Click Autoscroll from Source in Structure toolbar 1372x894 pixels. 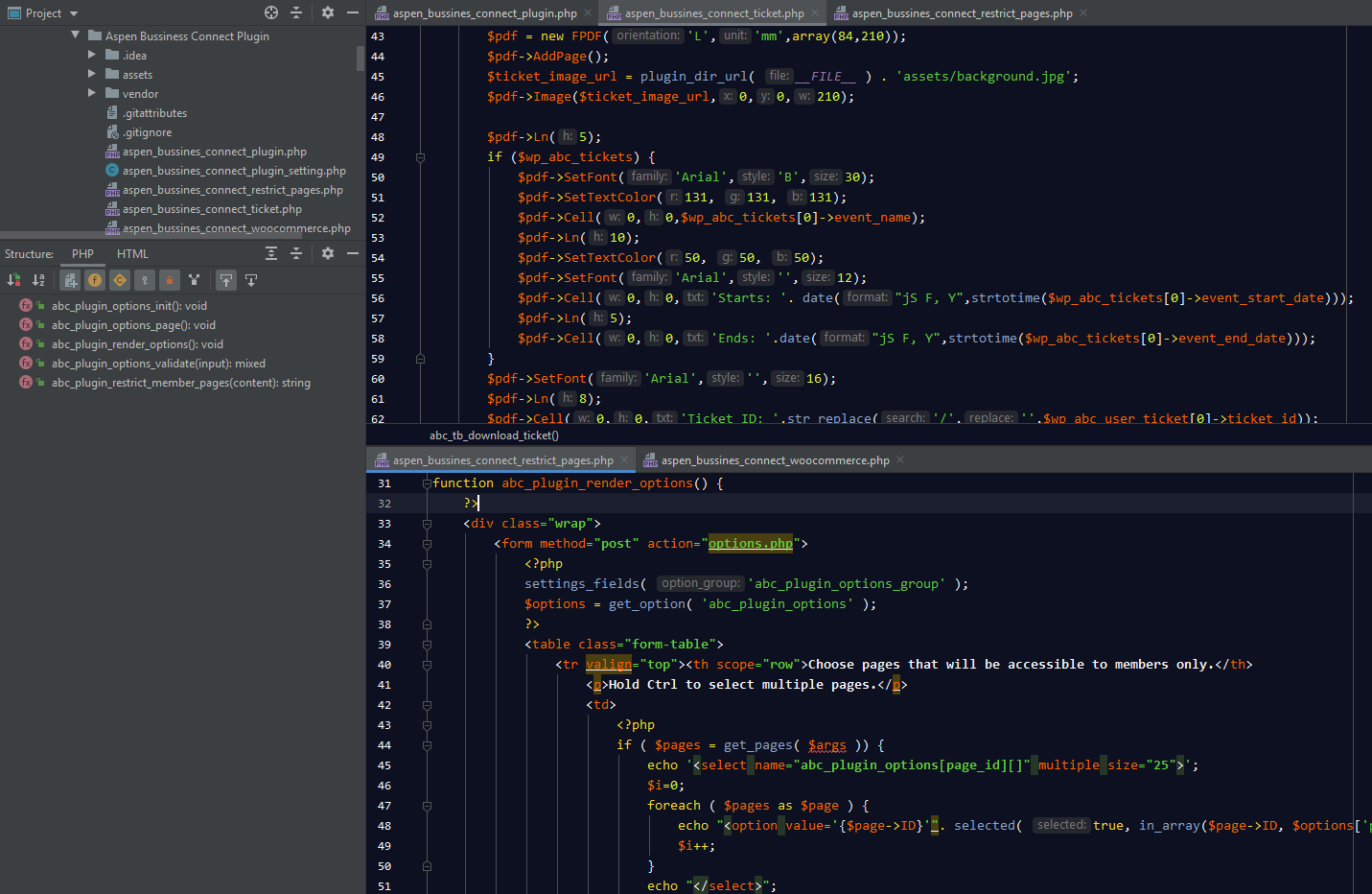point(251,280)
